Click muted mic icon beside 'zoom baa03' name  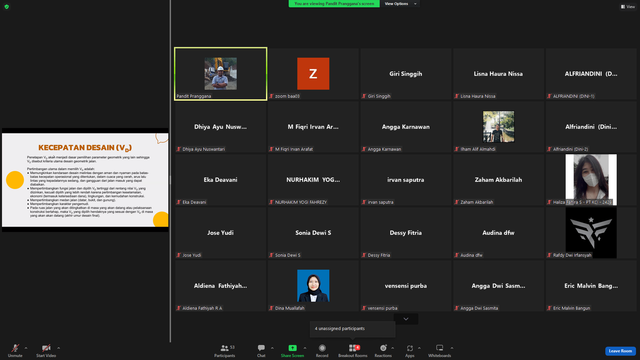(271, 96)
